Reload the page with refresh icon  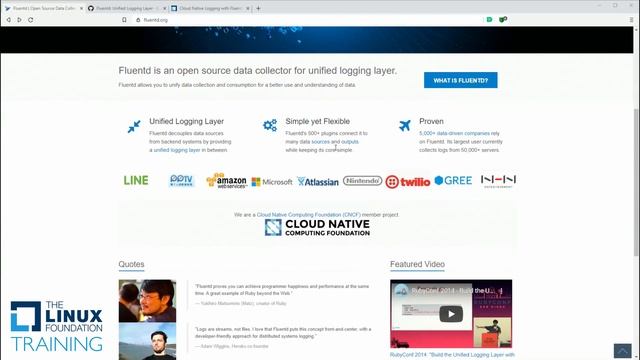[31, 20]
